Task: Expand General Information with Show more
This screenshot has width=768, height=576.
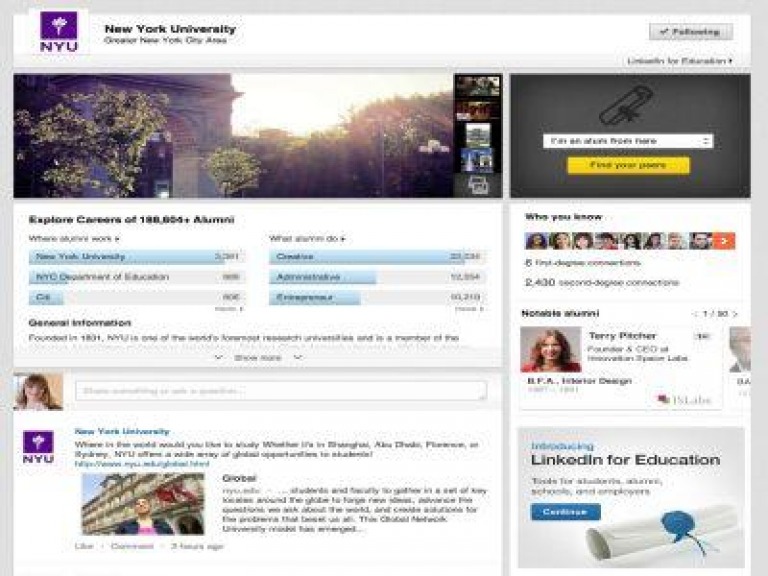Action: pyautogui.click(x=257, y=357)
